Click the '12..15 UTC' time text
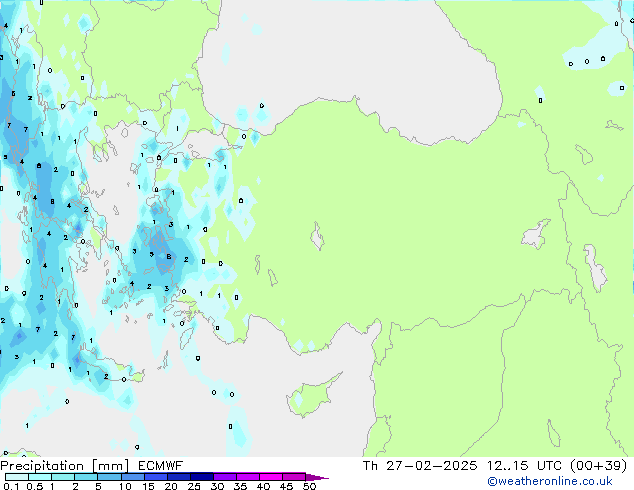634x490 pixels. pos(524,466)
